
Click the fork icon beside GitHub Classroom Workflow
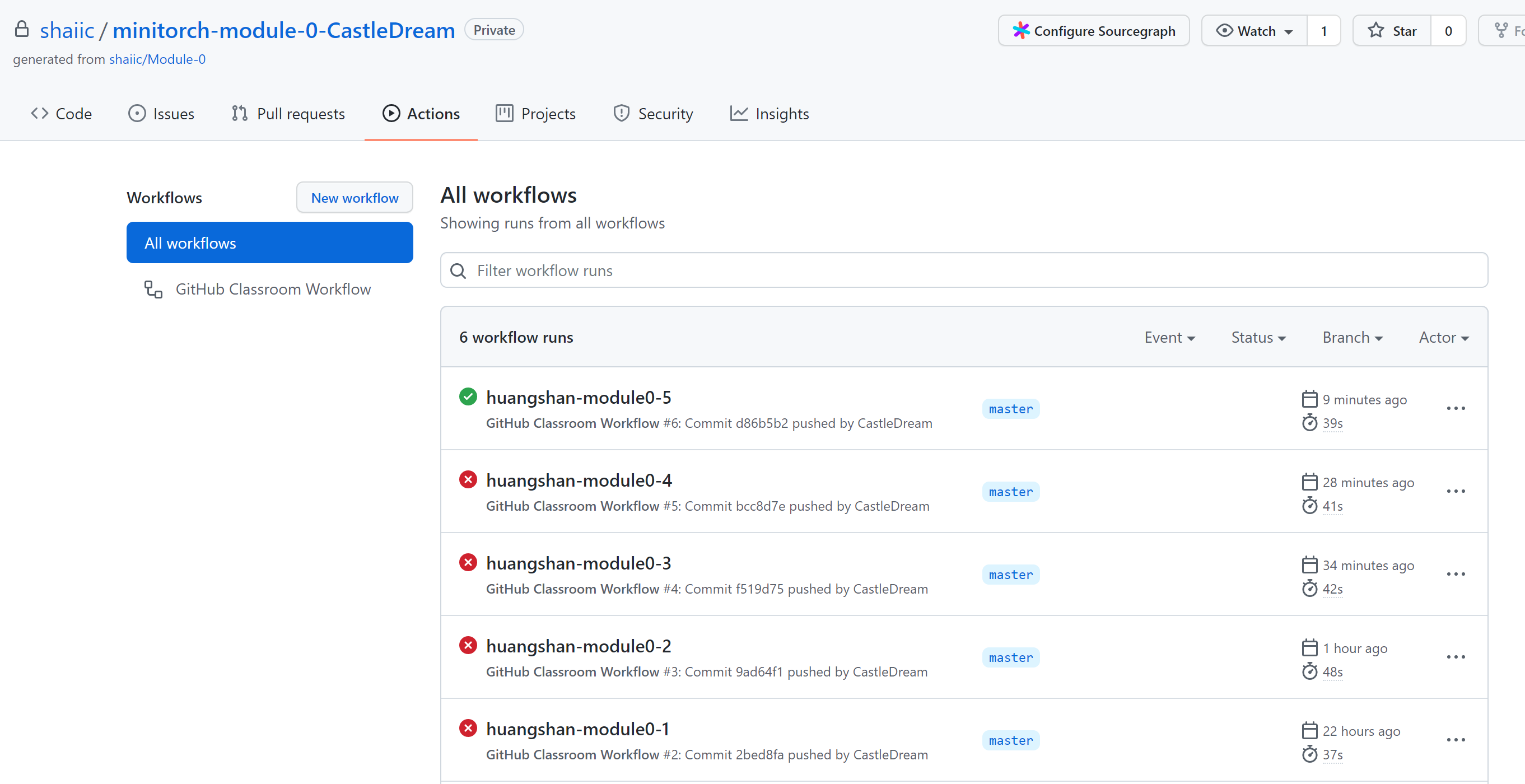(x=153, y=289)
